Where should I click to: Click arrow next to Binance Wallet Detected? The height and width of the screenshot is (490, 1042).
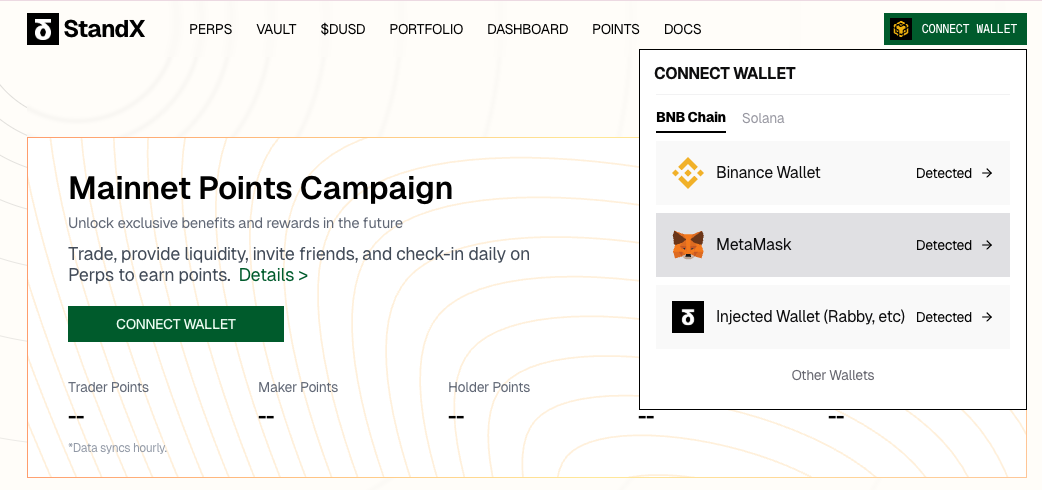pos(987,173)
